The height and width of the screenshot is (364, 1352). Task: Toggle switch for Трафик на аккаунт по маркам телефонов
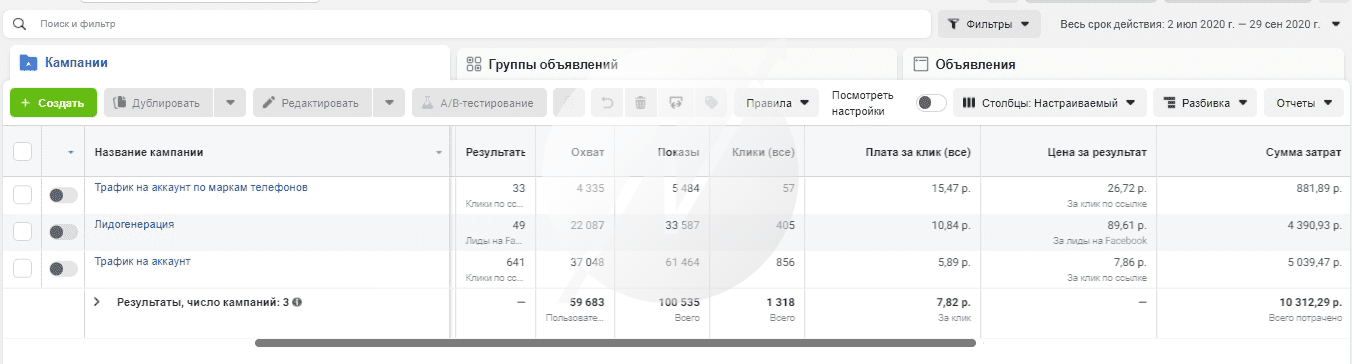pyautogui.click(x=63, y=195)
